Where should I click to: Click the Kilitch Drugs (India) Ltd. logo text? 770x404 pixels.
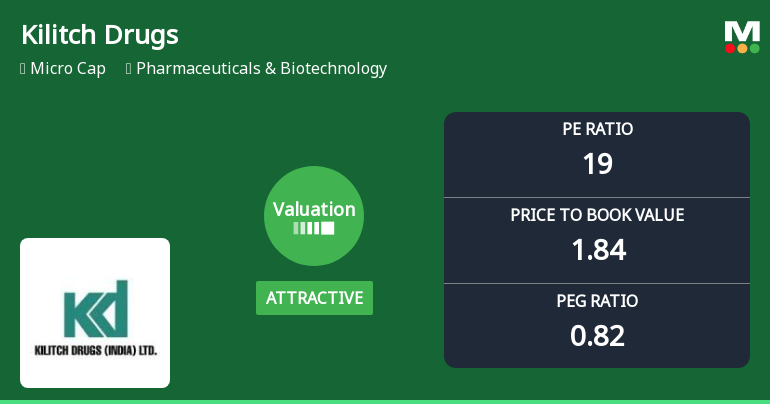click(x=95, y=352)
